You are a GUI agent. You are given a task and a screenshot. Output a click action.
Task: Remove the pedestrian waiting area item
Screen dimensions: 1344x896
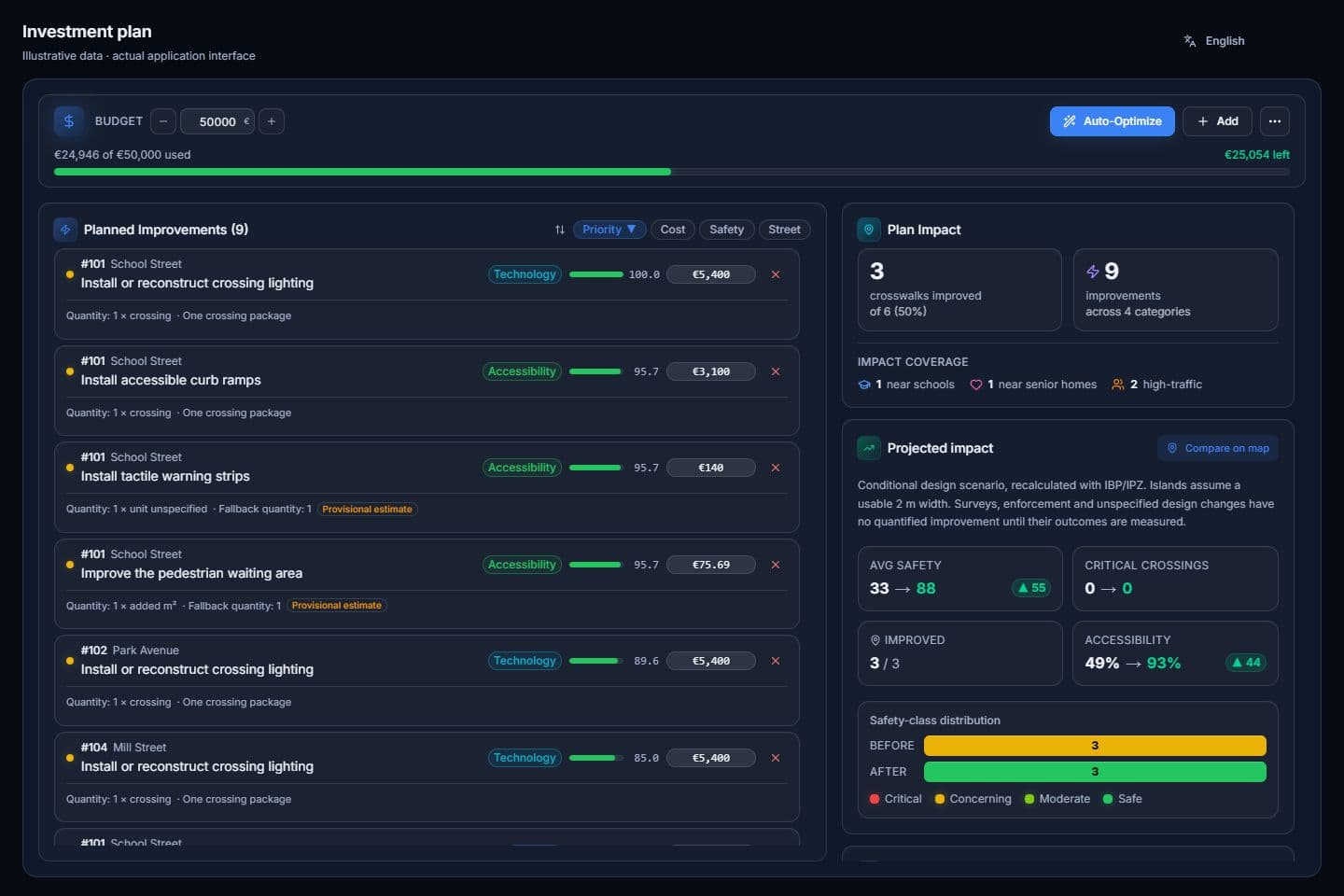776,565
